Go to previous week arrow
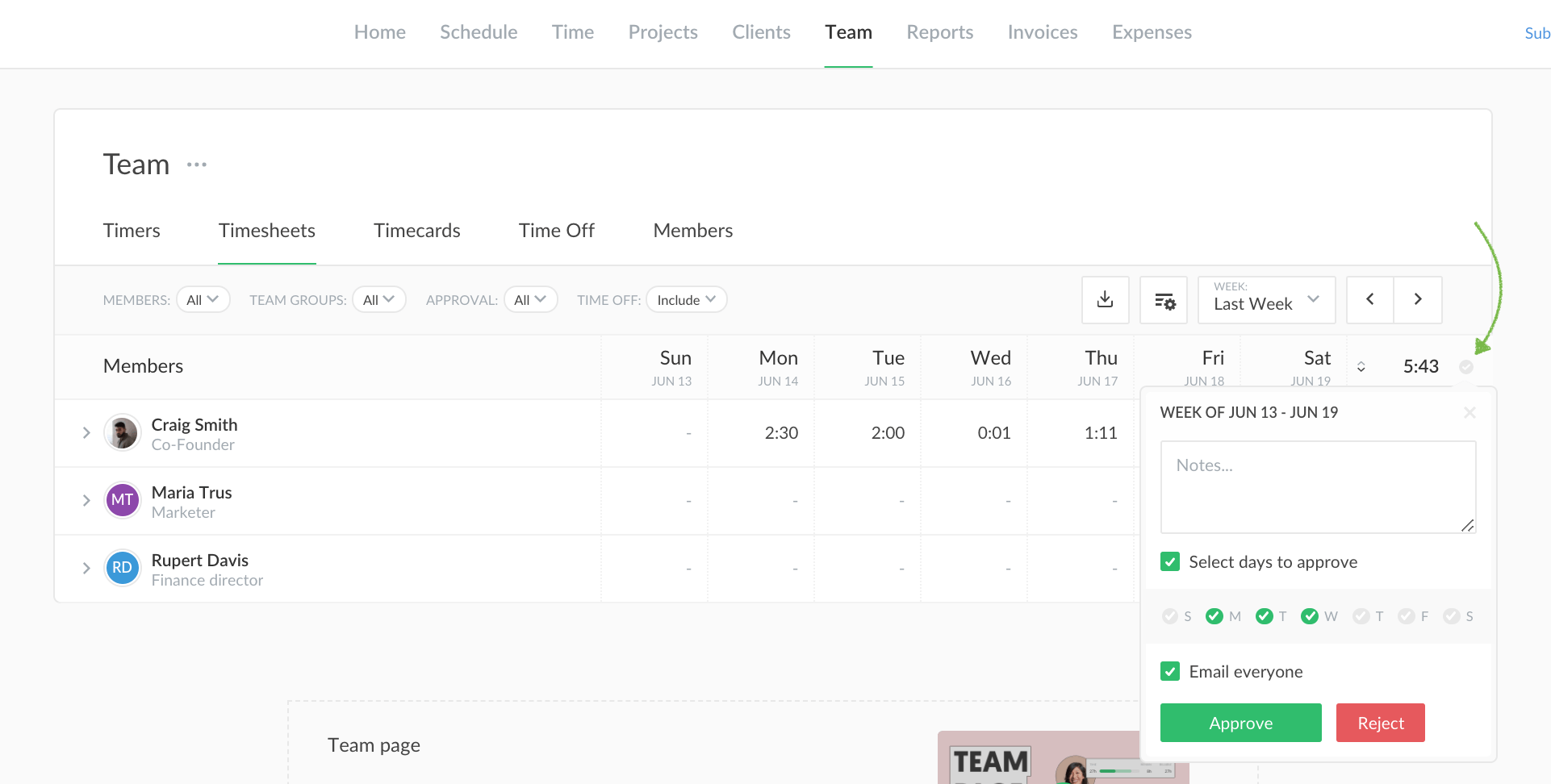 (1369, 299)
